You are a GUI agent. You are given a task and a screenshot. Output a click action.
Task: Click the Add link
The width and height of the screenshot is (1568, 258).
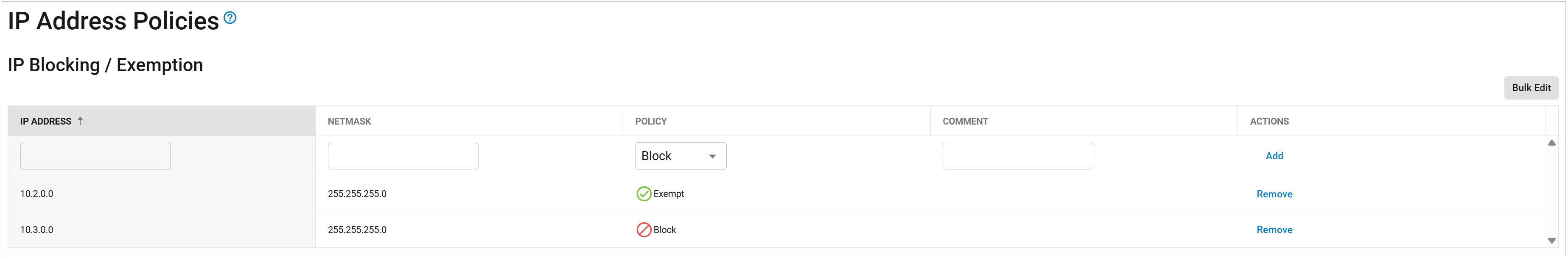pyautogui.click(x=1274, y=156)
